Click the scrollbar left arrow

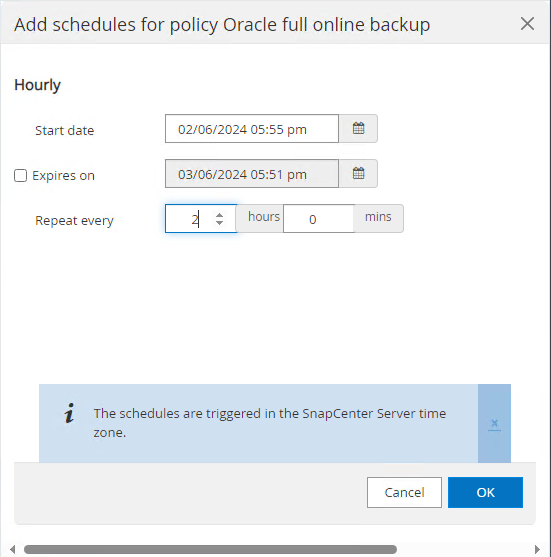click(x=12, y=549)
